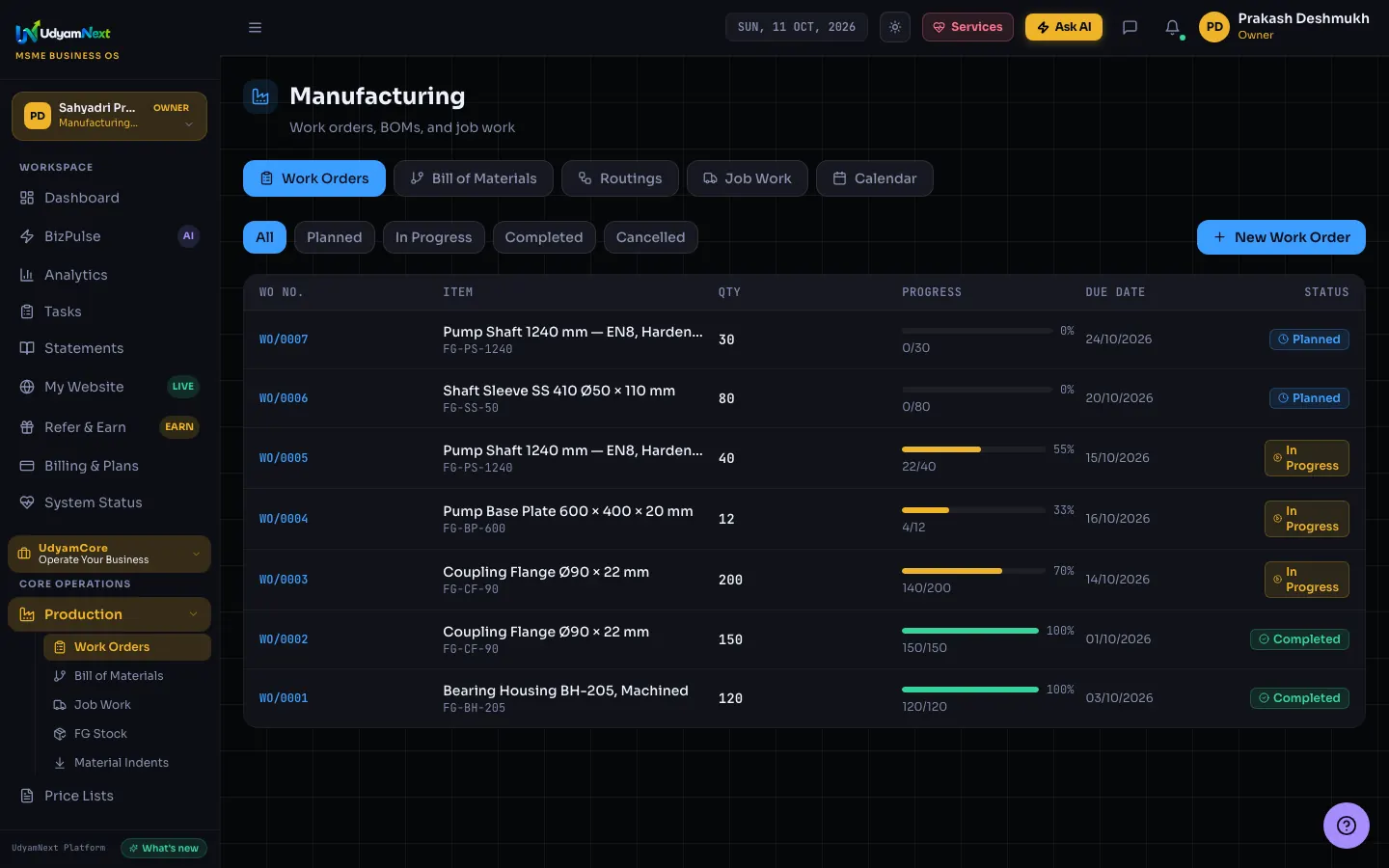
Task: Click WO/0003 progress bar at 70%
Action: [974, 571]
